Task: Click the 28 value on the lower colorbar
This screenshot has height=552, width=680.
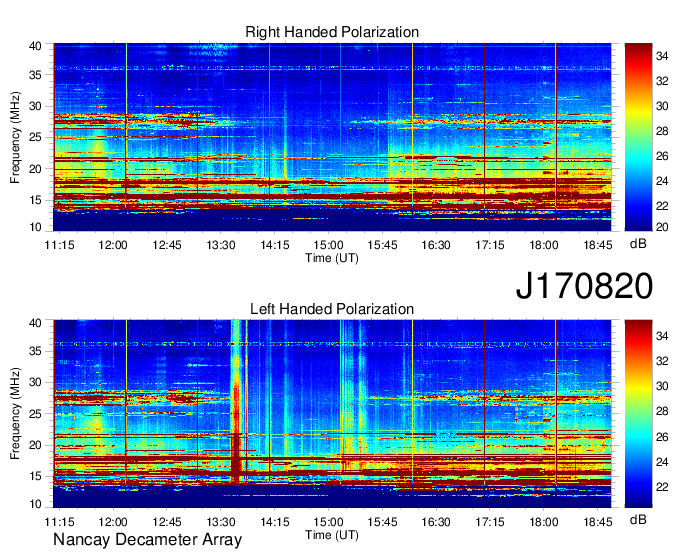Action: (662, 411)
